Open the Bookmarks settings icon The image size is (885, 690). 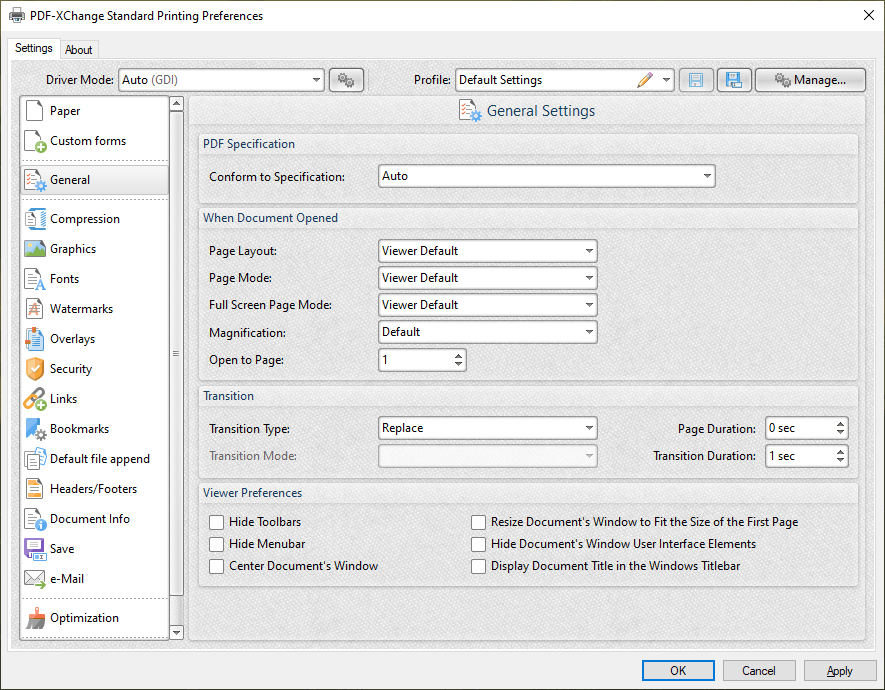tap(35, 429)
